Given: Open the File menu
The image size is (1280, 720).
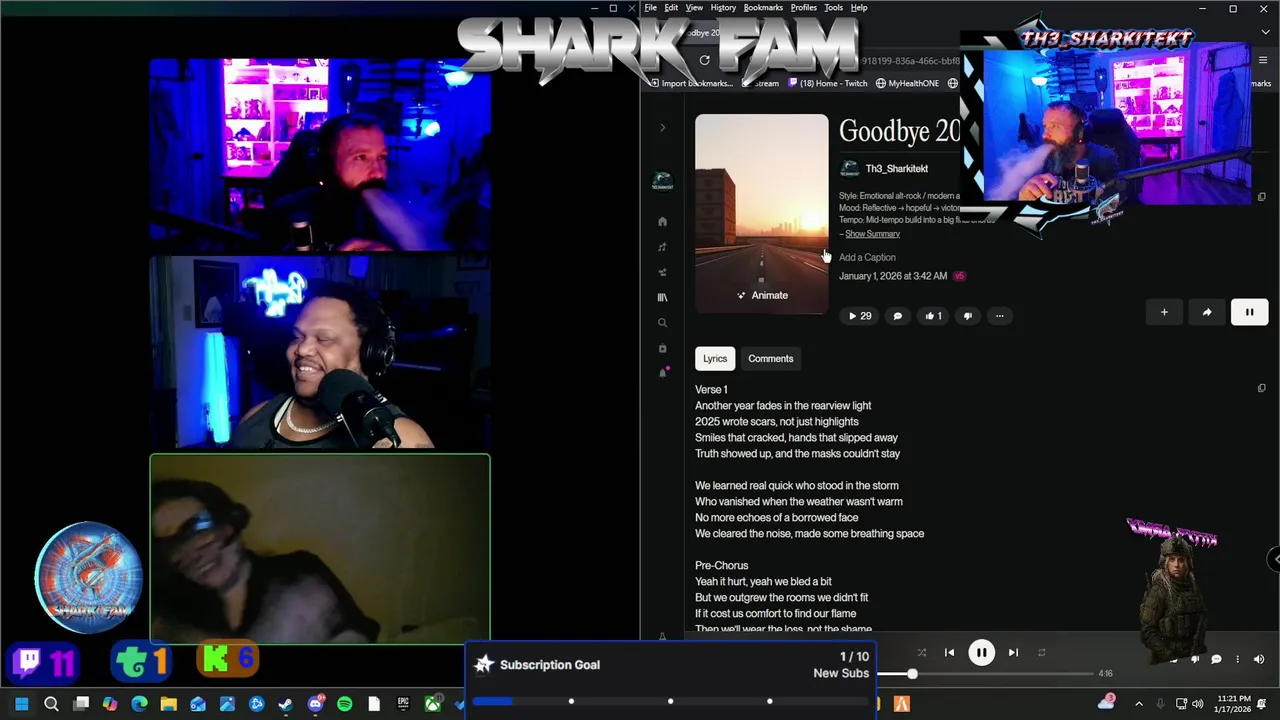Looking at the screenshot, I should click(651, 8).
